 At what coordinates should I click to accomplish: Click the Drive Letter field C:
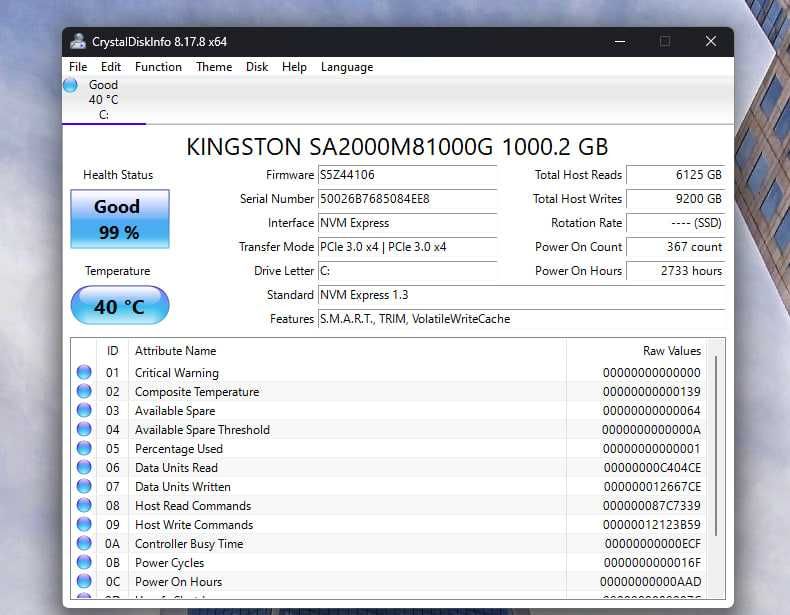tap(408, 271)
